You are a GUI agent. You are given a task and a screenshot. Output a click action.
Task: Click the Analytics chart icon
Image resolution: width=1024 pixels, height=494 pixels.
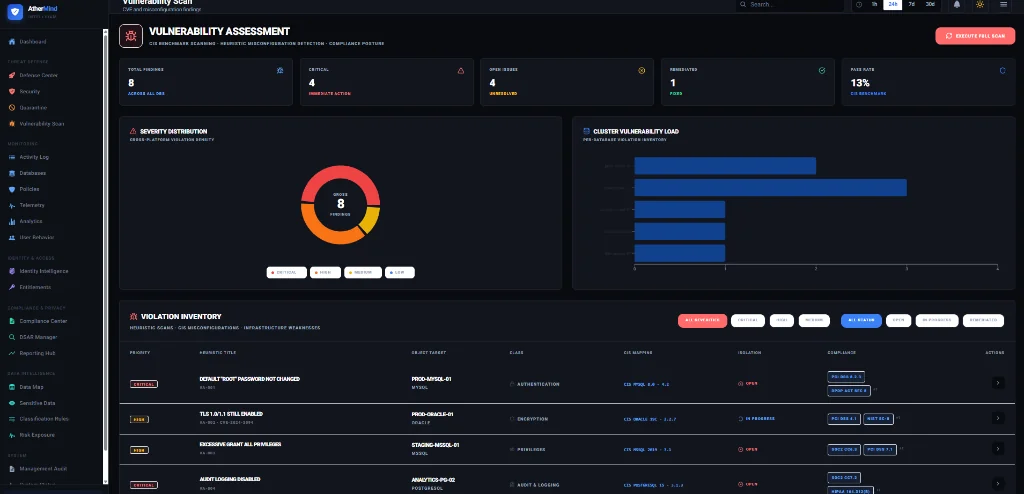pyautogui.click(x=12, y=222)
